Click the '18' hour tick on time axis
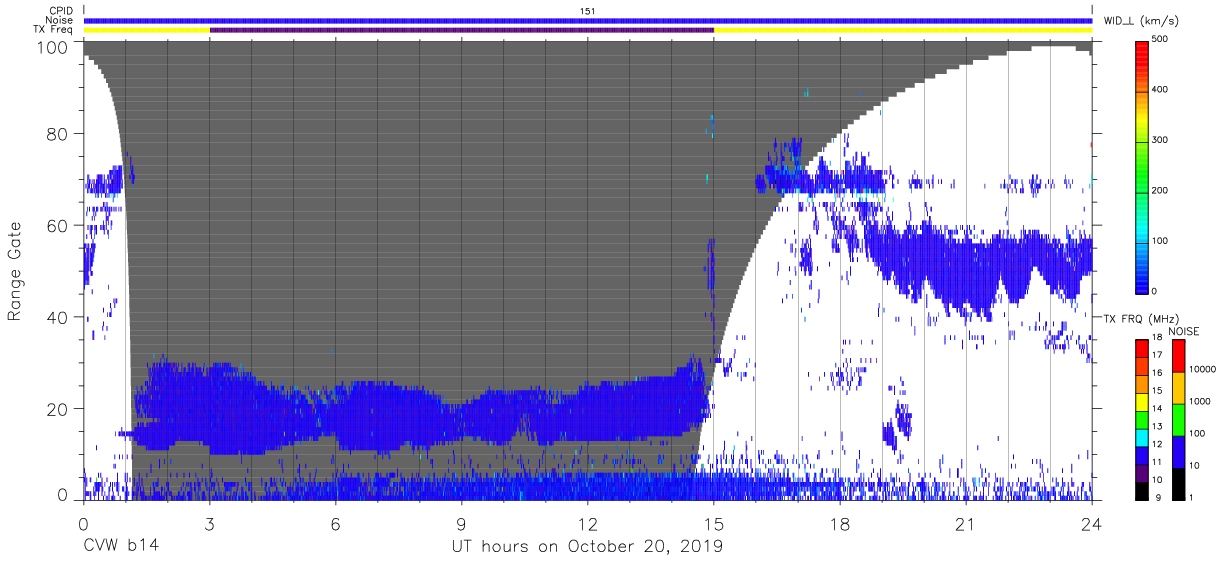This screenshot has width=1228, height=567. 840,523
